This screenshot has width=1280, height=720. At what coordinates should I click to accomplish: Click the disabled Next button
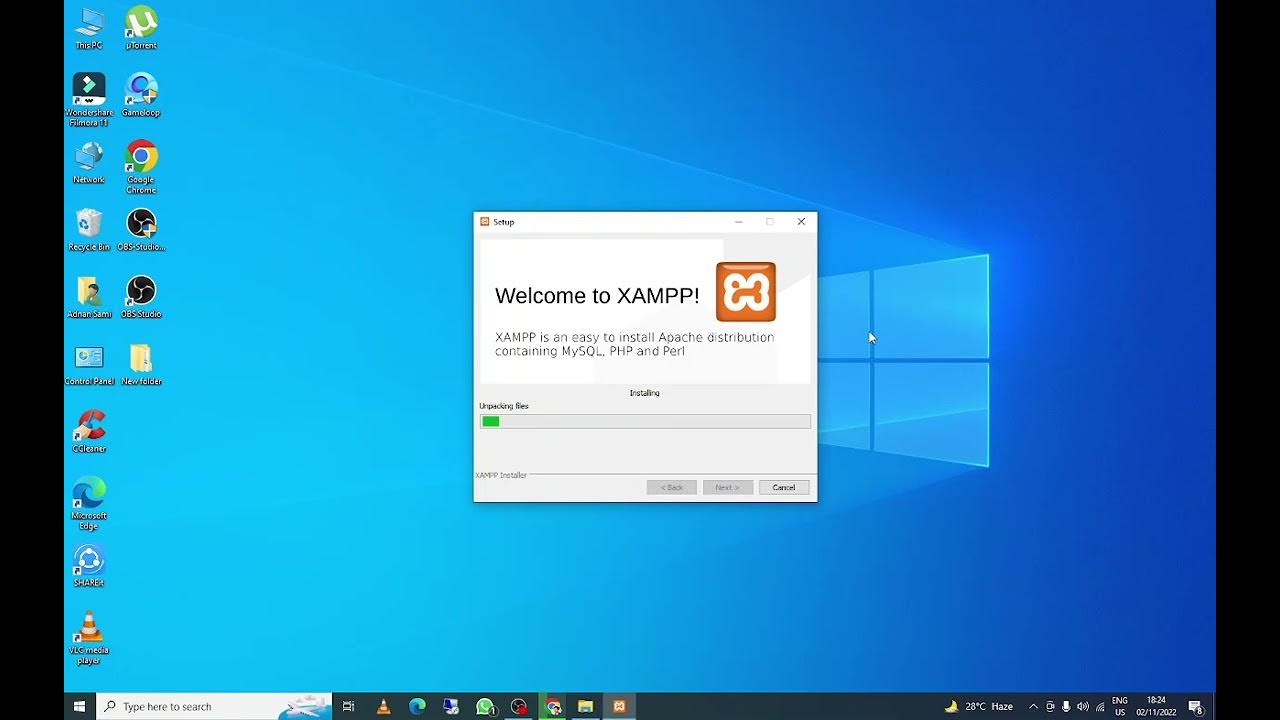click(x=728, y=487)
